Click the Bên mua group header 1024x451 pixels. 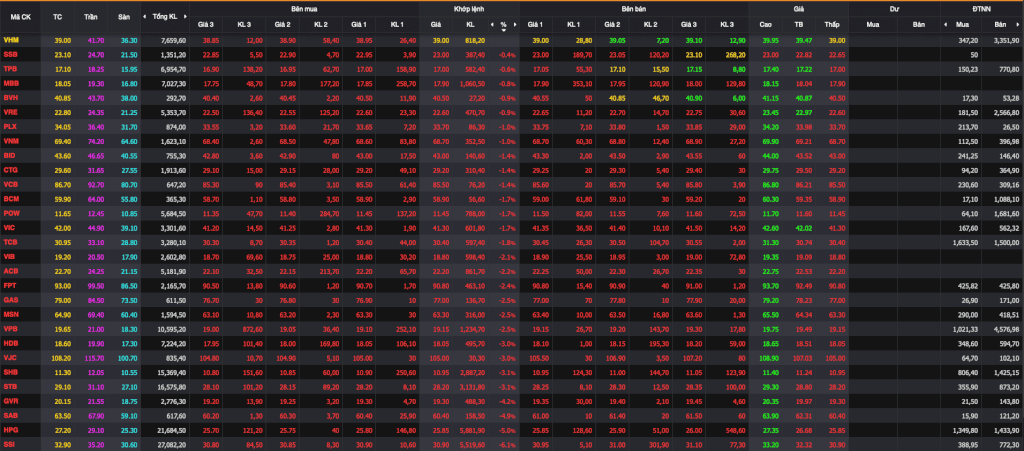point(305,8)
